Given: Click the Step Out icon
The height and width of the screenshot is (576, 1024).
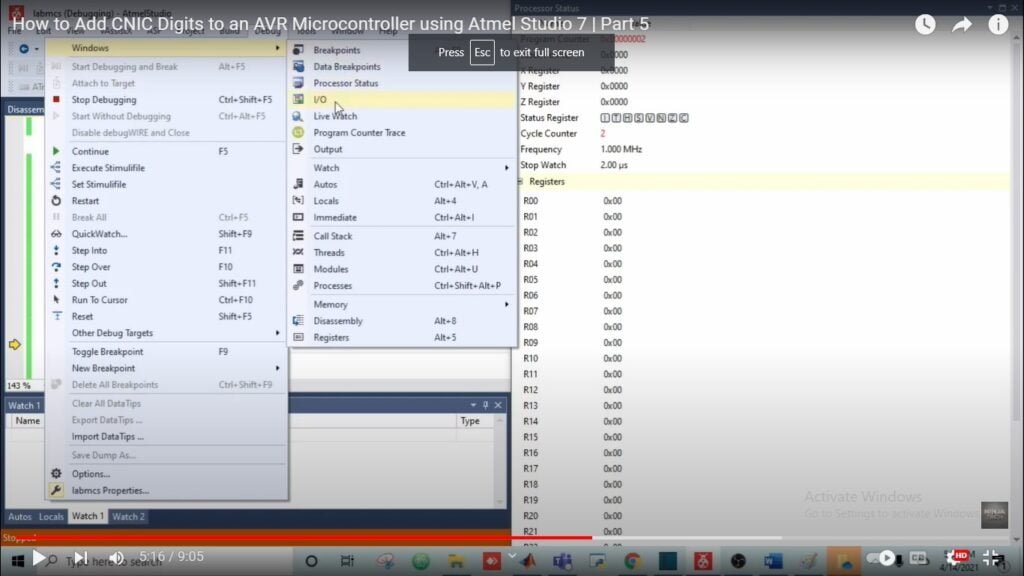Looking at the screenshot, I should pyautogui.click(x=56, y=283).
